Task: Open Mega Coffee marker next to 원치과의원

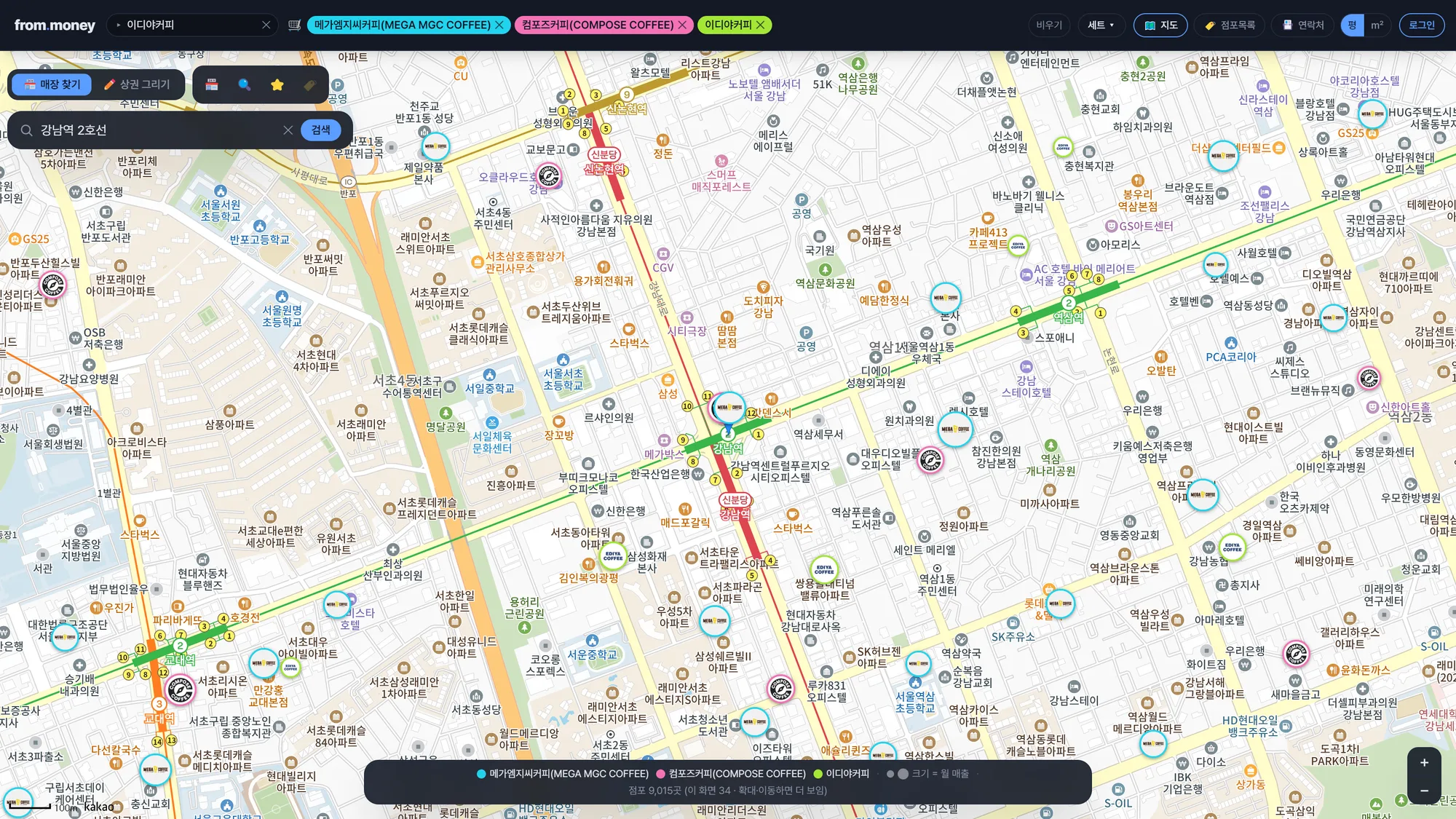Action: coord(954,429)
